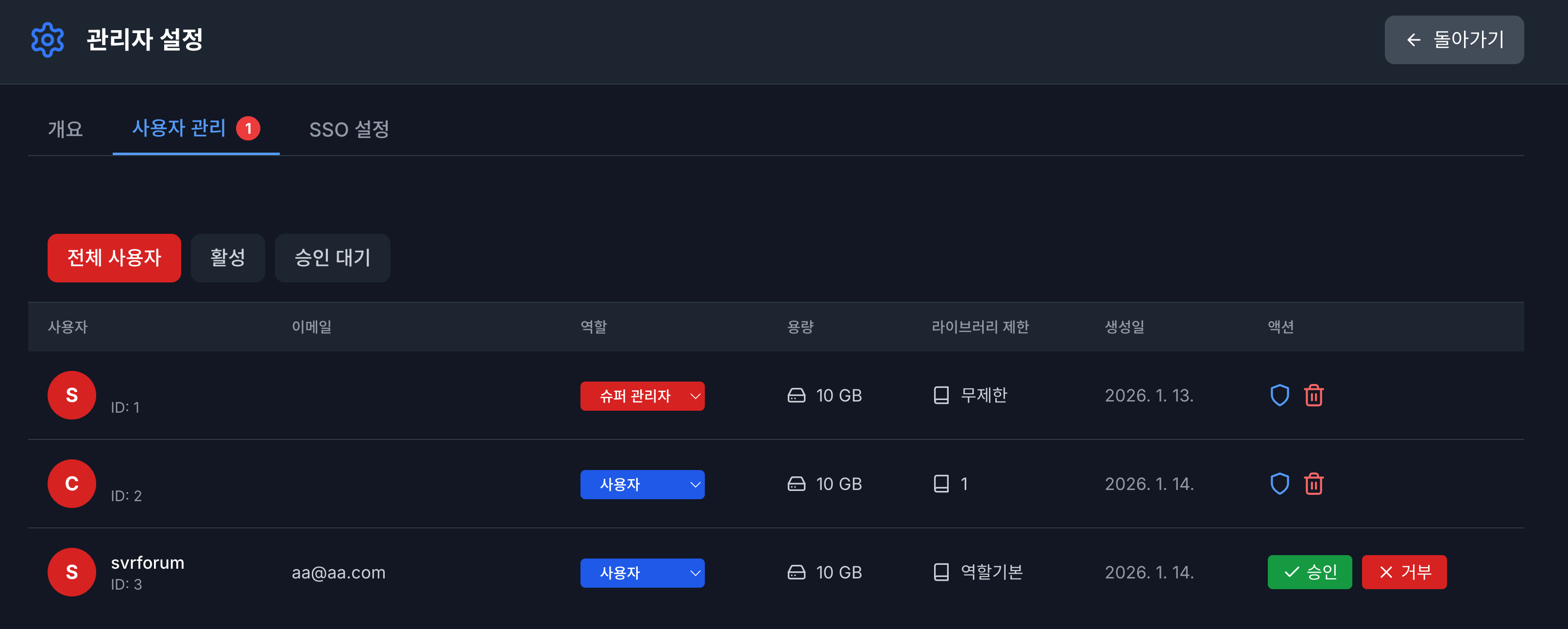This screenshot has width=1568, height=629.
Task: Click shield icon for user ID 1
Action: click(x=1279, y=395)
